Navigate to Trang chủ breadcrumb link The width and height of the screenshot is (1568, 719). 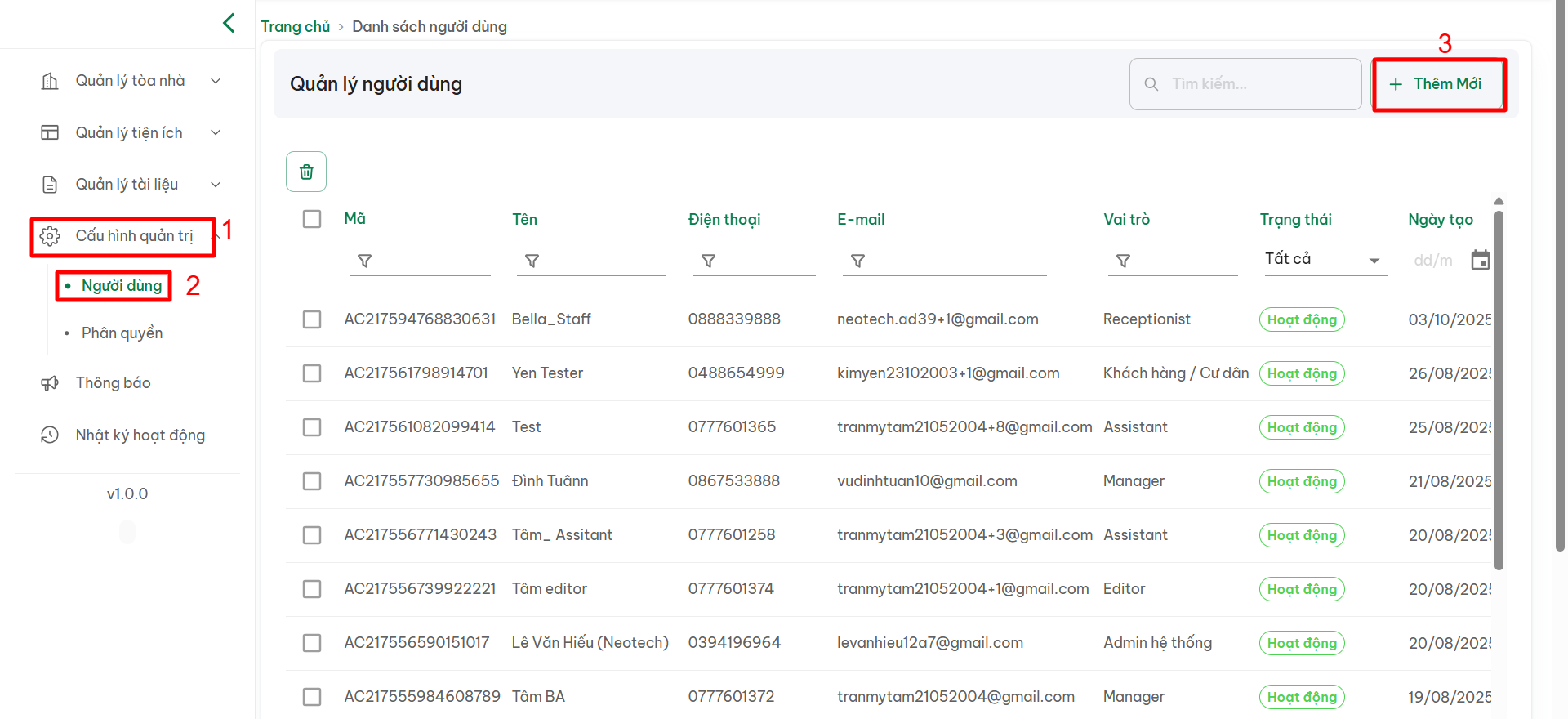pyautogui.click(x=295, y=26)
